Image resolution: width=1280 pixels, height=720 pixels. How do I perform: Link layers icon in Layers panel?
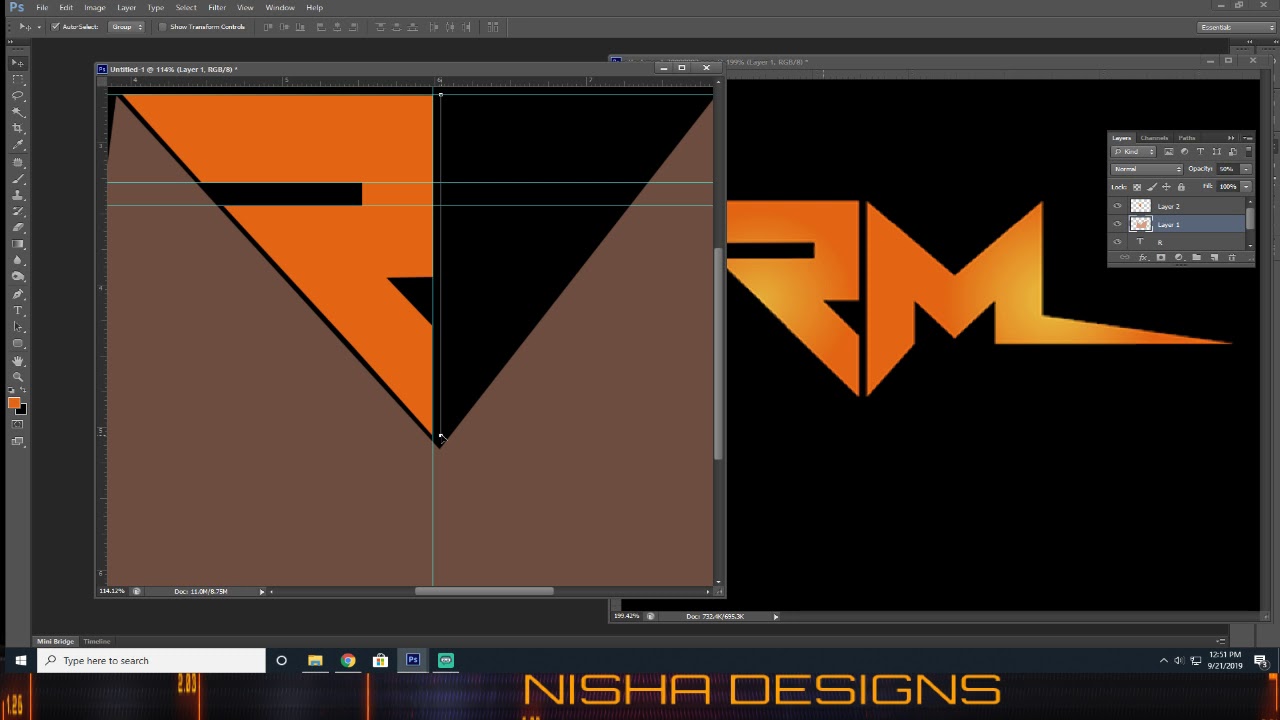[1124, 258]
